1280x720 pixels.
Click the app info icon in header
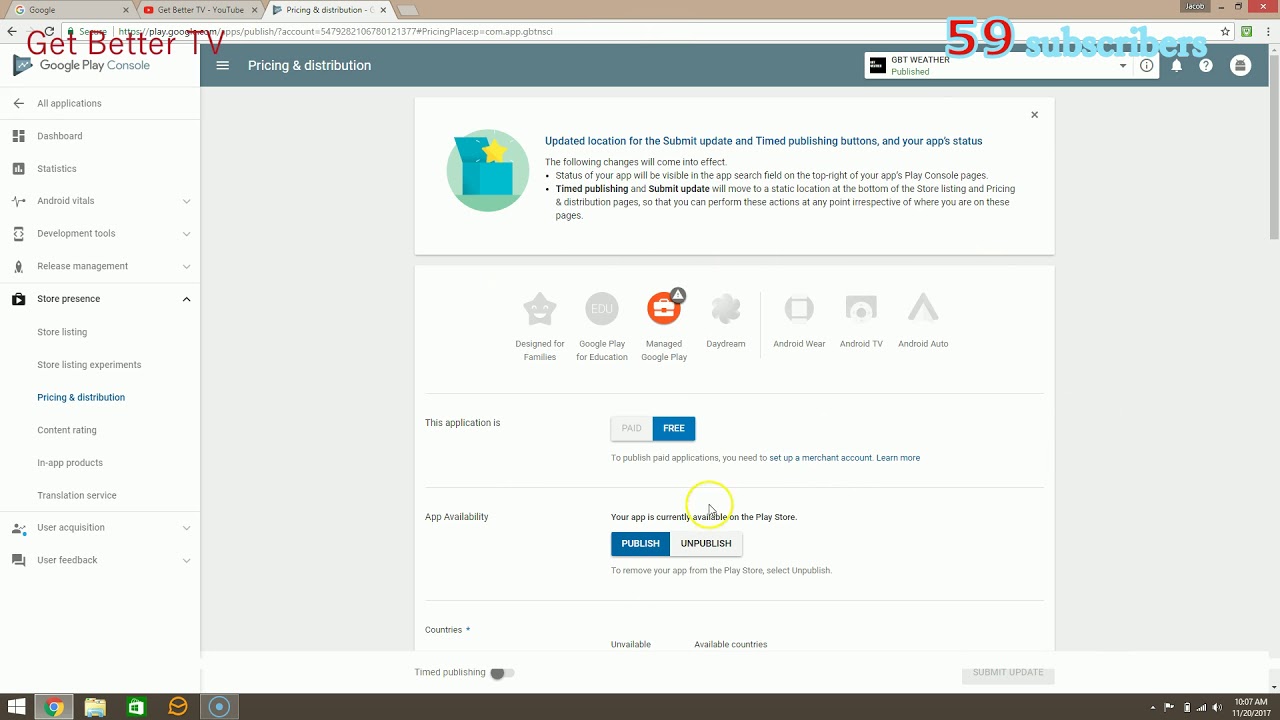click(1147, 66)
